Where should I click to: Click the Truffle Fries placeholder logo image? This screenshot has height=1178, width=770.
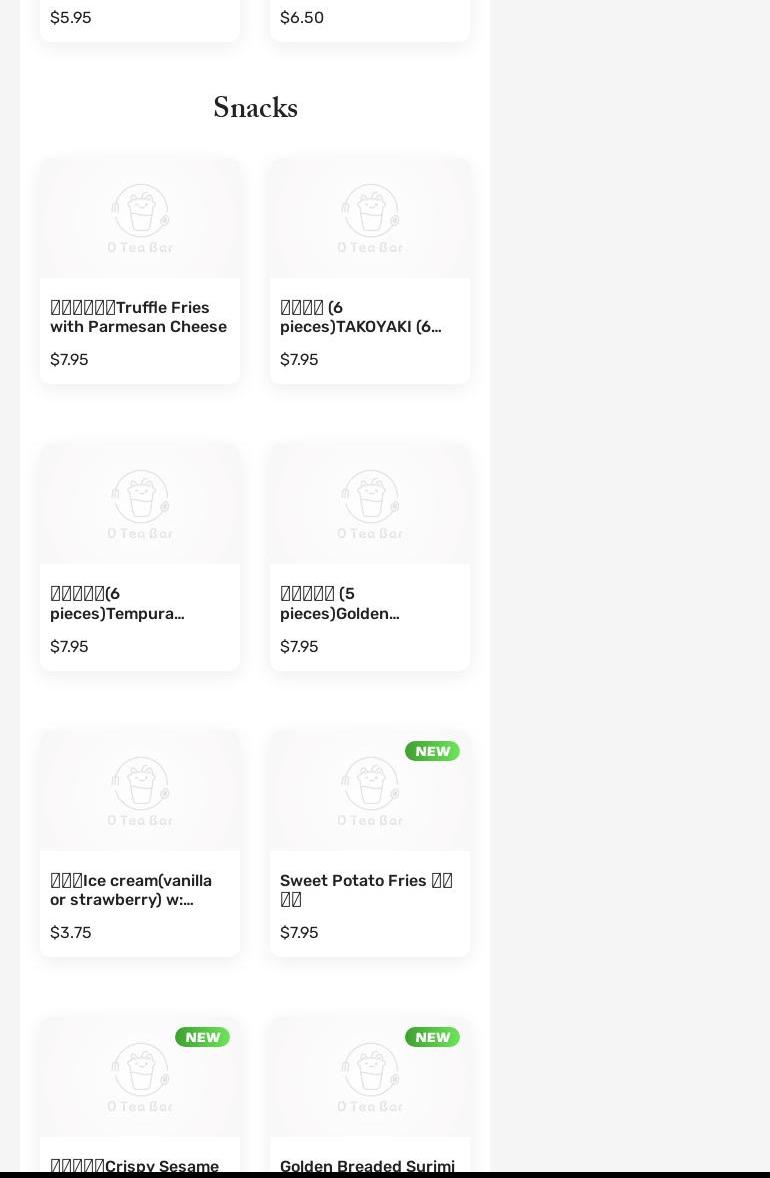coord(140,218)
